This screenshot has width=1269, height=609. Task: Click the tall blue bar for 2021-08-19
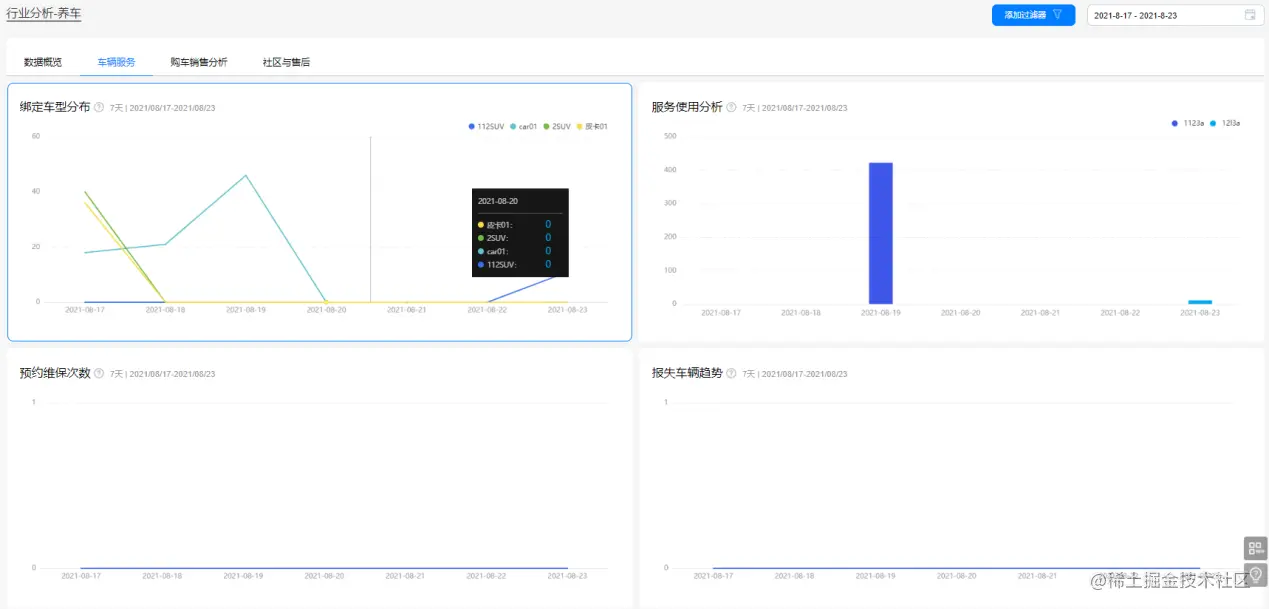(x=880, y=233)
